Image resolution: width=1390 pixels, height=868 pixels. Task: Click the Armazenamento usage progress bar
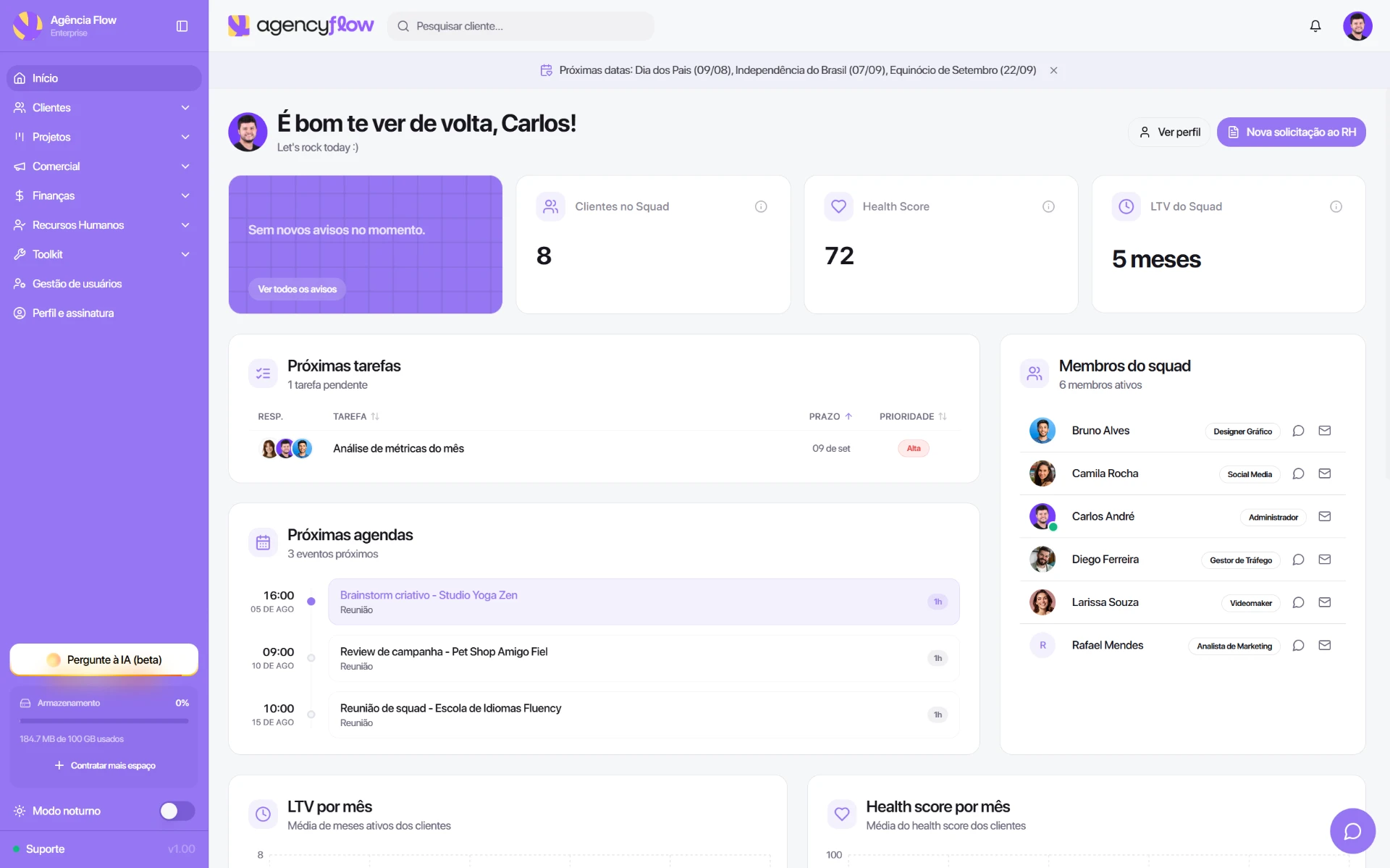click(x=104, y=721)
